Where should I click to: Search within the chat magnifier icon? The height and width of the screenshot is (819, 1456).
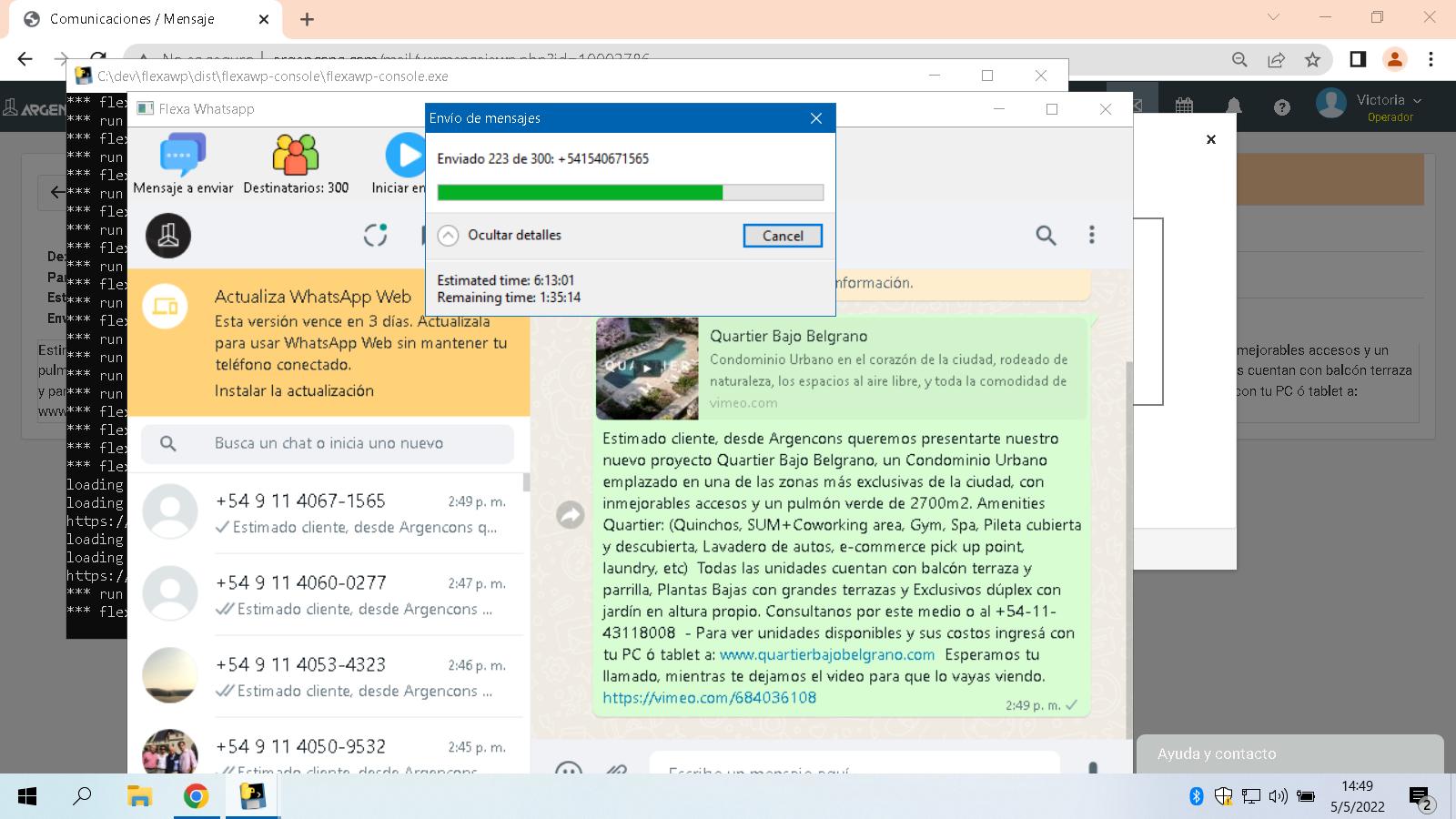(x=1046, y=236)
